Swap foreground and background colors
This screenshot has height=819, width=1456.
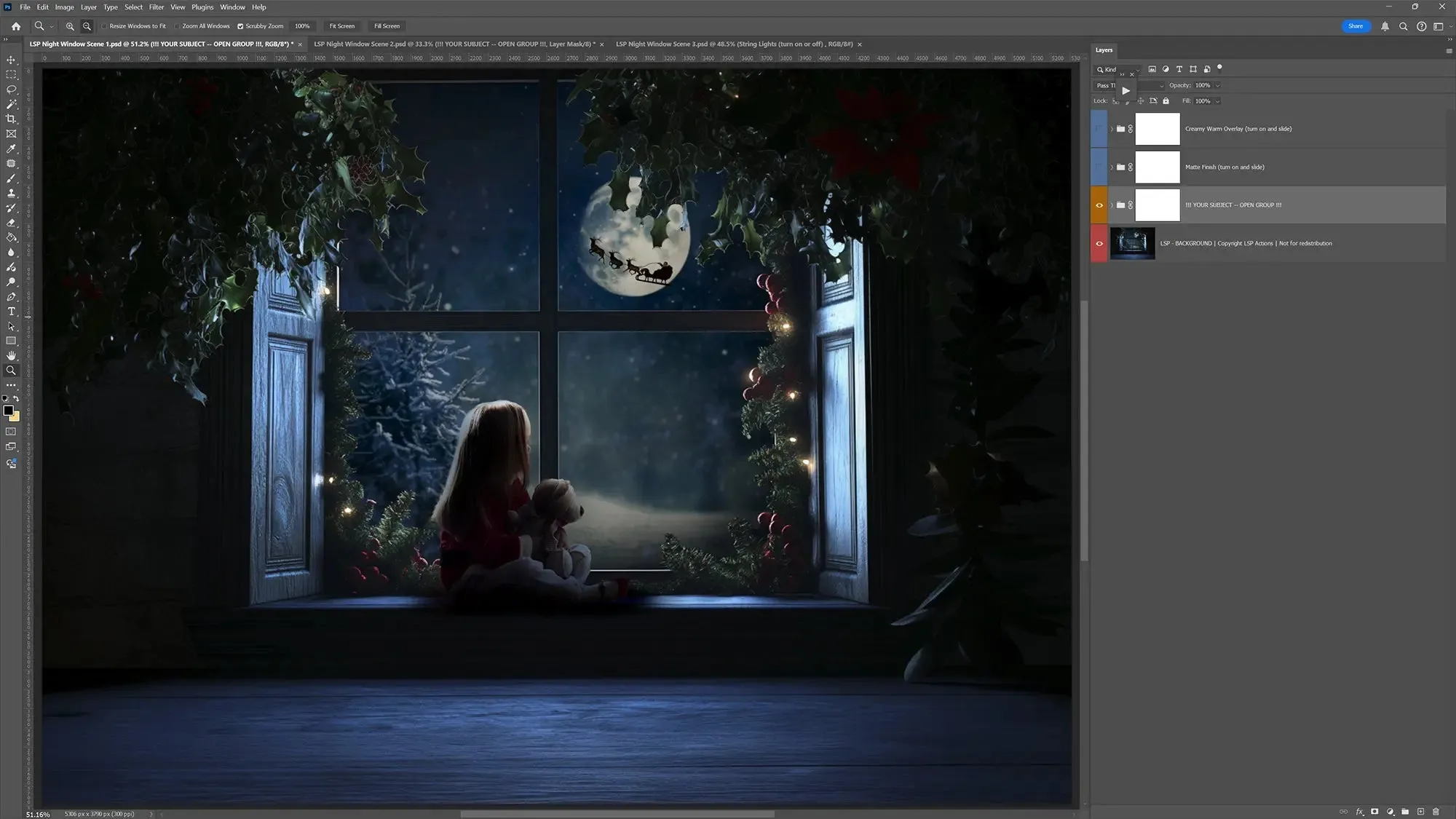pyautogui.click(x=16, y=399)
